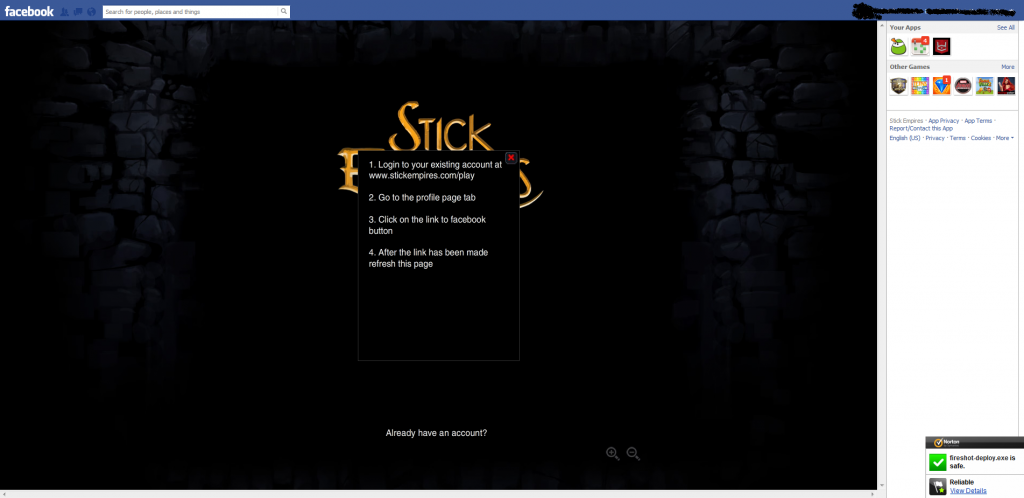Open the App Privacy link
The image size is (1024, 498).
tap(944, 121)
